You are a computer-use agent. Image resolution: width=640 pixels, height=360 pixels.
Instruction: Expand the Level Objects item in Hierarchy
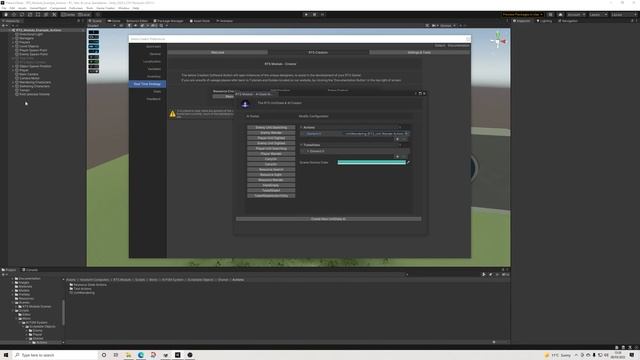pos(13,47)
